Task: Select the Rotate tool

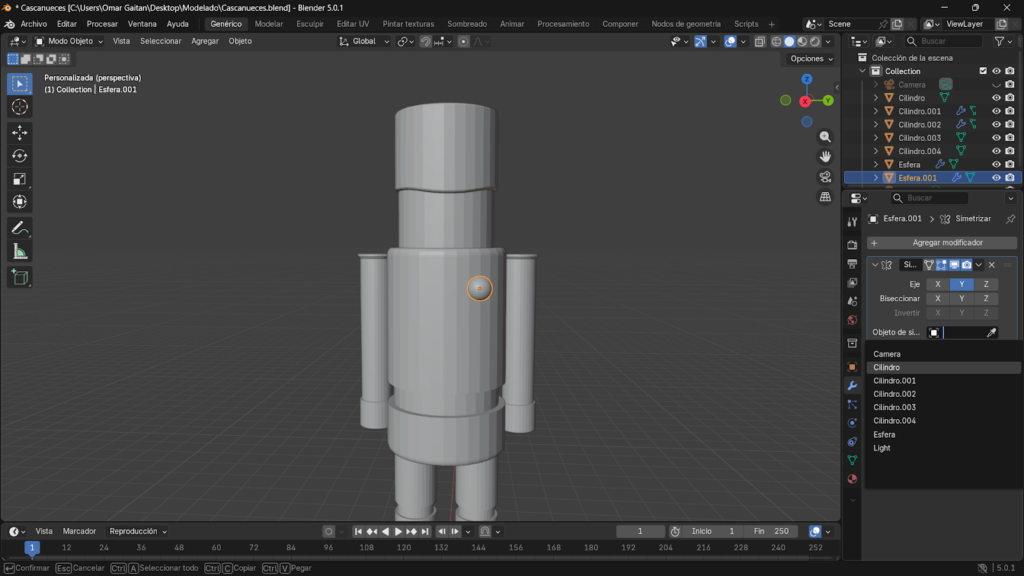Action: 20,155
